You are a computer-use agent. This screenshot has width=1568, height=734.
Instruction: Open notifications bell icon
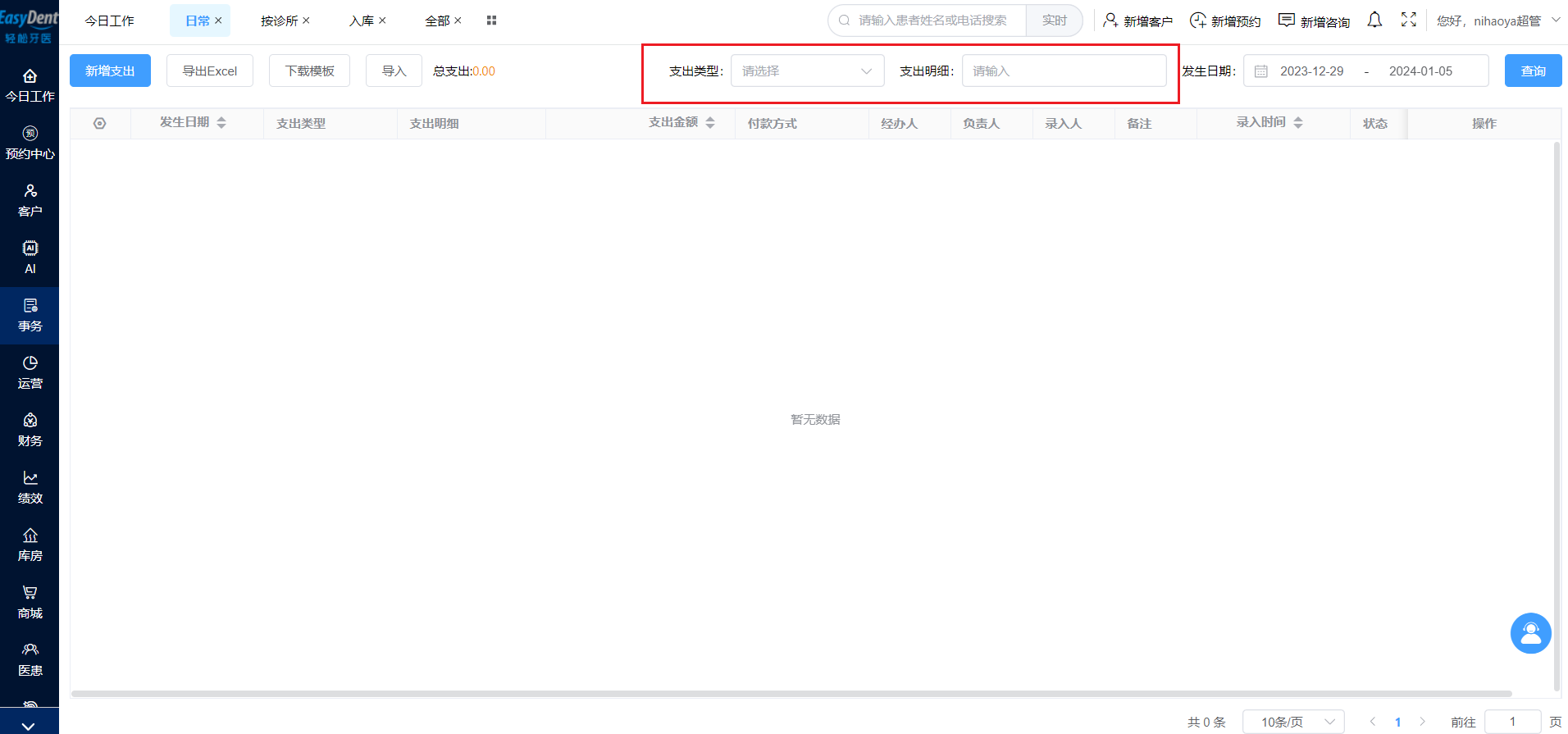pos(1374,20)
